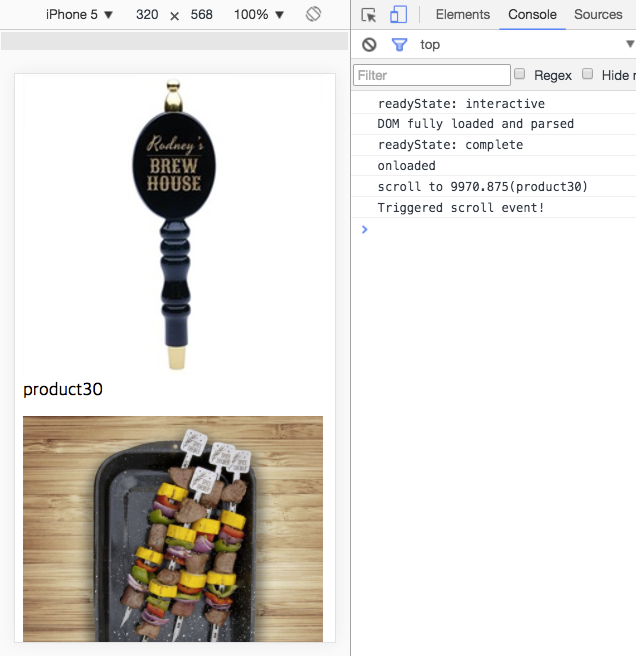Open the iPhone 5 device dropdown
Screen dimensions: 636x656
pos(79,15)
